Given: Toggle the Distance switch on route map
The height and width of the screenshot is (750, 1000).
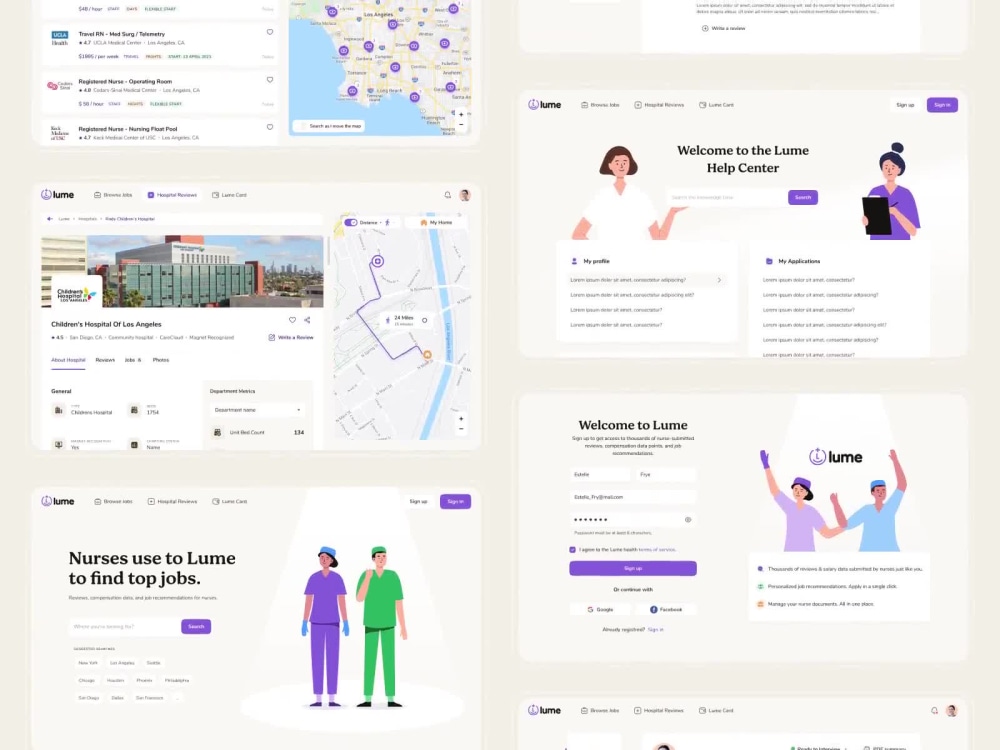Looking at the screenshot, I should (x=351, y=223).
